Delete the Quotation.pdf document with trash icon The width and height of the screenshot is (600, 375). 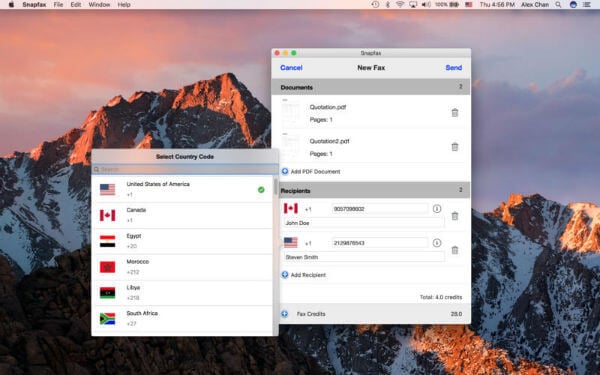pyautogui.click(x=455, y=113)
